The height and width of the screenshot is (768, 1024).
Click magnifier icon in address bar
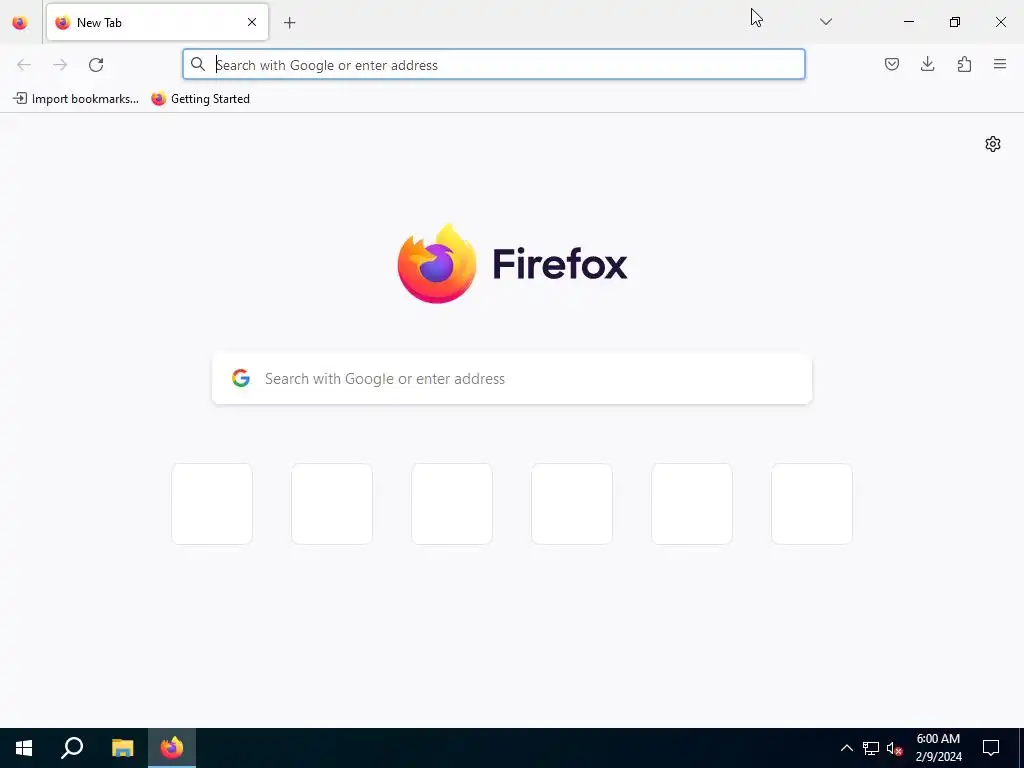(x=198, y=64)
